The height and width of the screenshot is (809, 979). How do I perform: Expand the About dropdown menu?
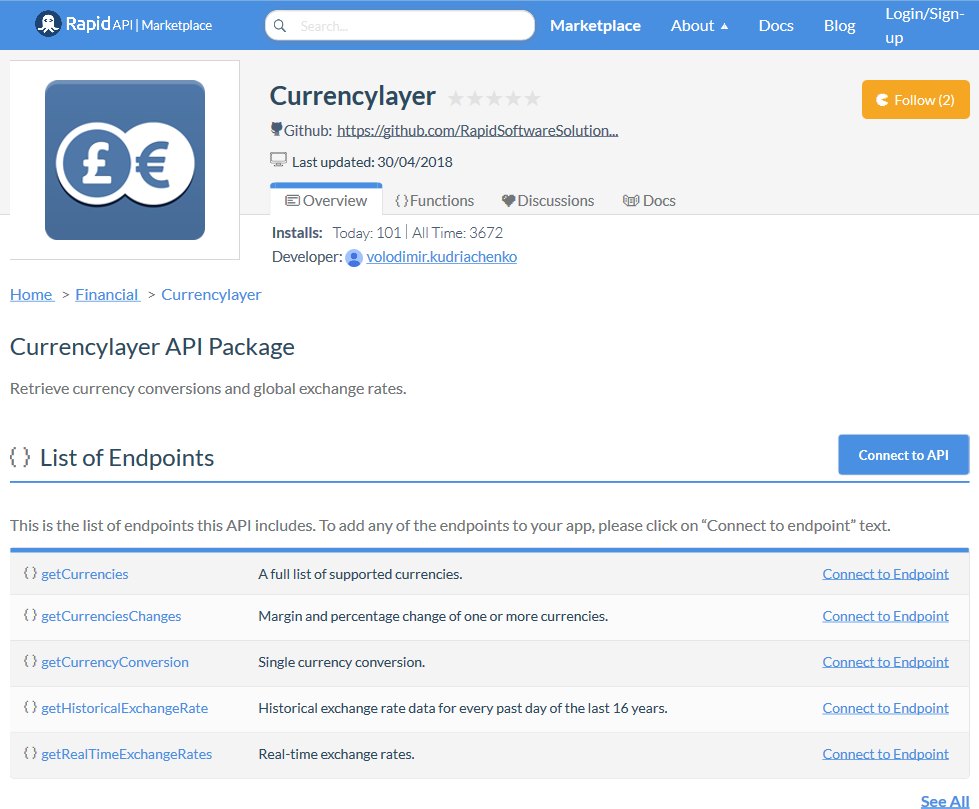pyautogui.click(x=699, y=26)
